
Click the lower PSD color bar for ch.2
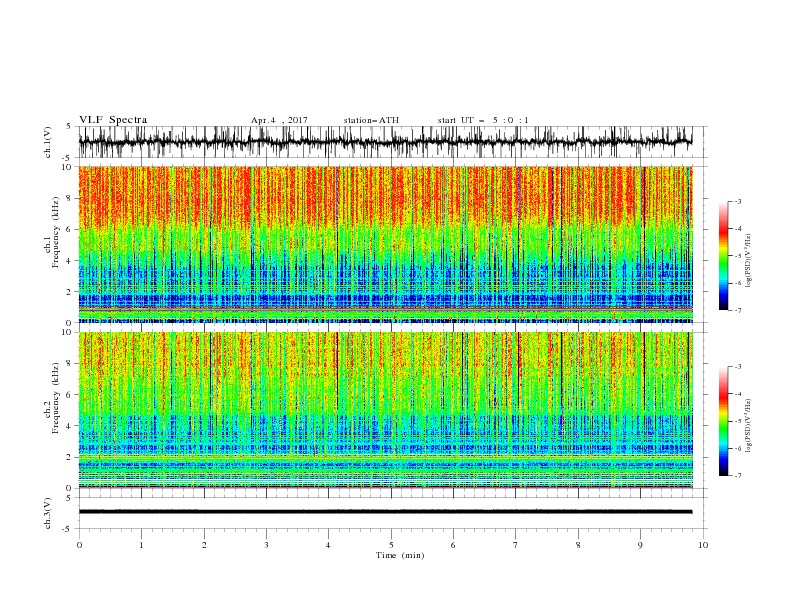[724, 421]
